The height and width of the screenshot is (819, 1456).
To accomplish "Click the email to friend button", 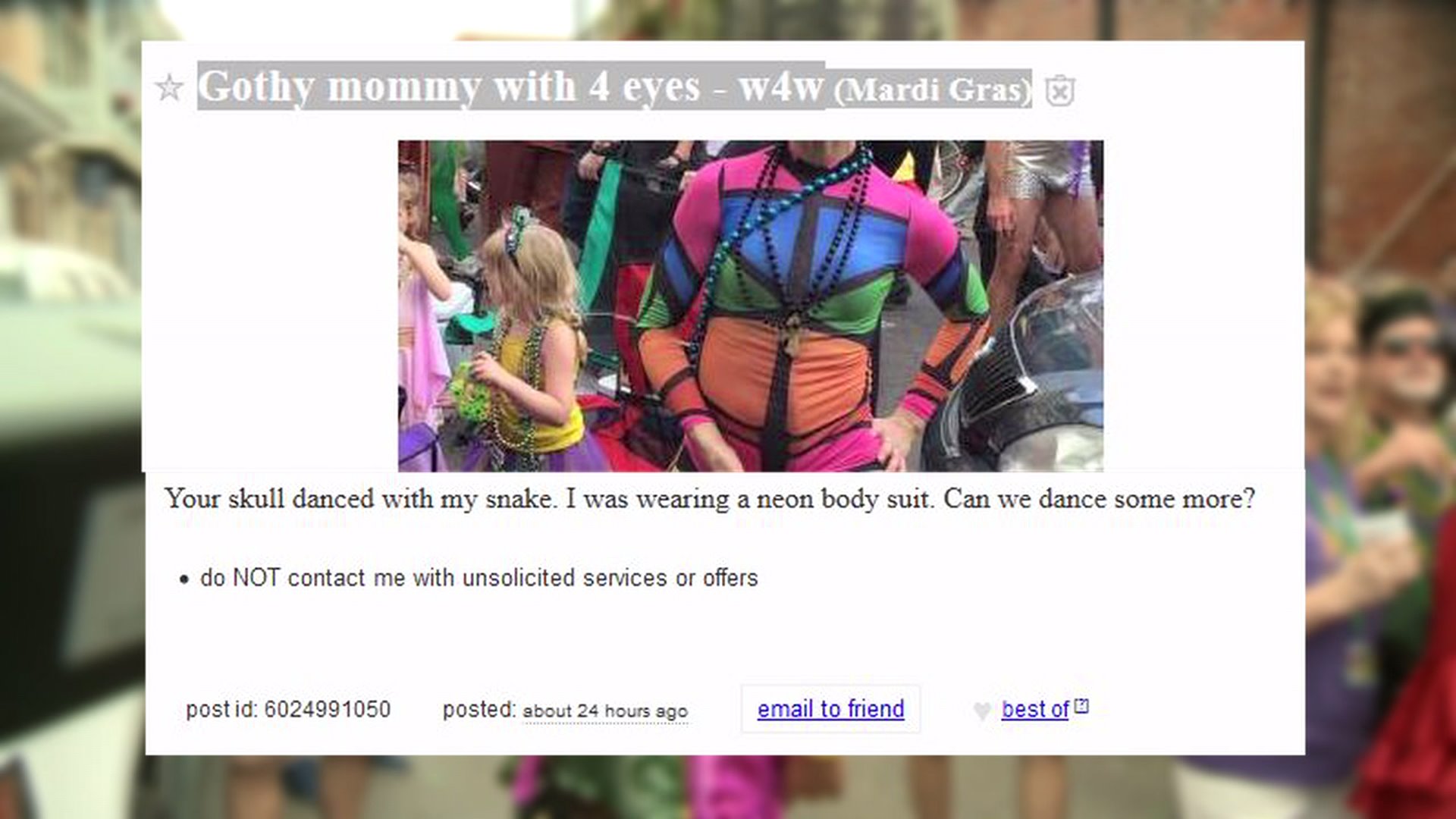I will (830, 709).
